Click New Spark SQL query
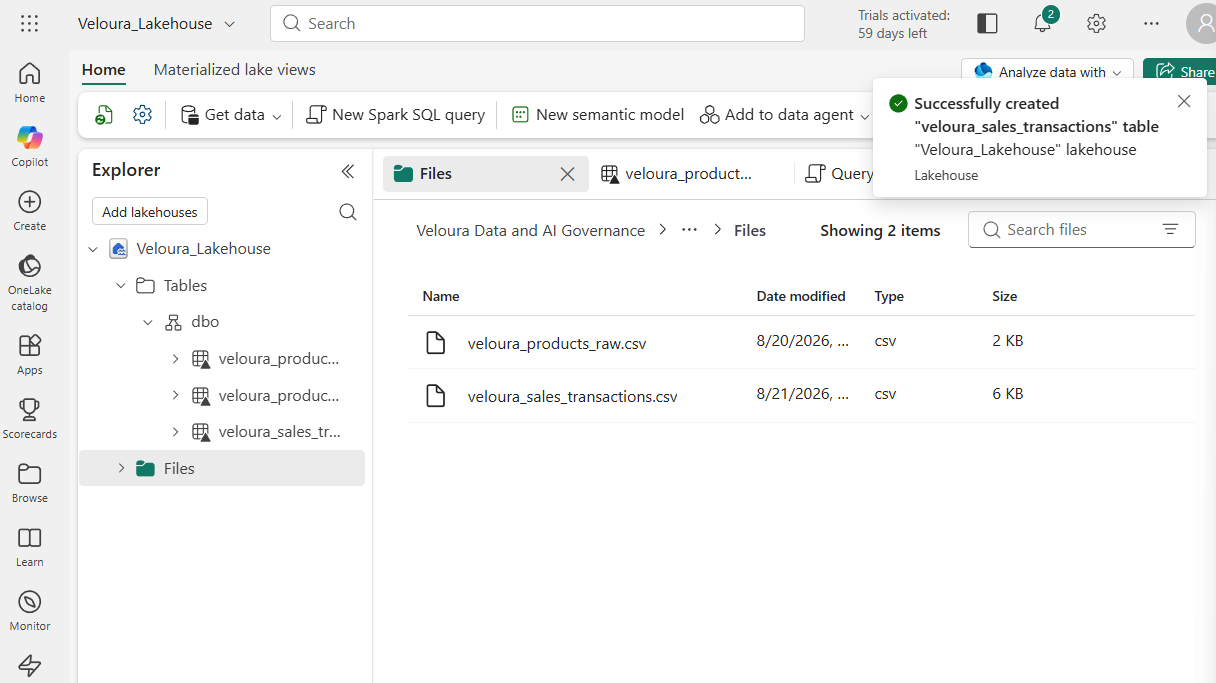Viewport: 1216px width, 683px height. click(396, 115)
